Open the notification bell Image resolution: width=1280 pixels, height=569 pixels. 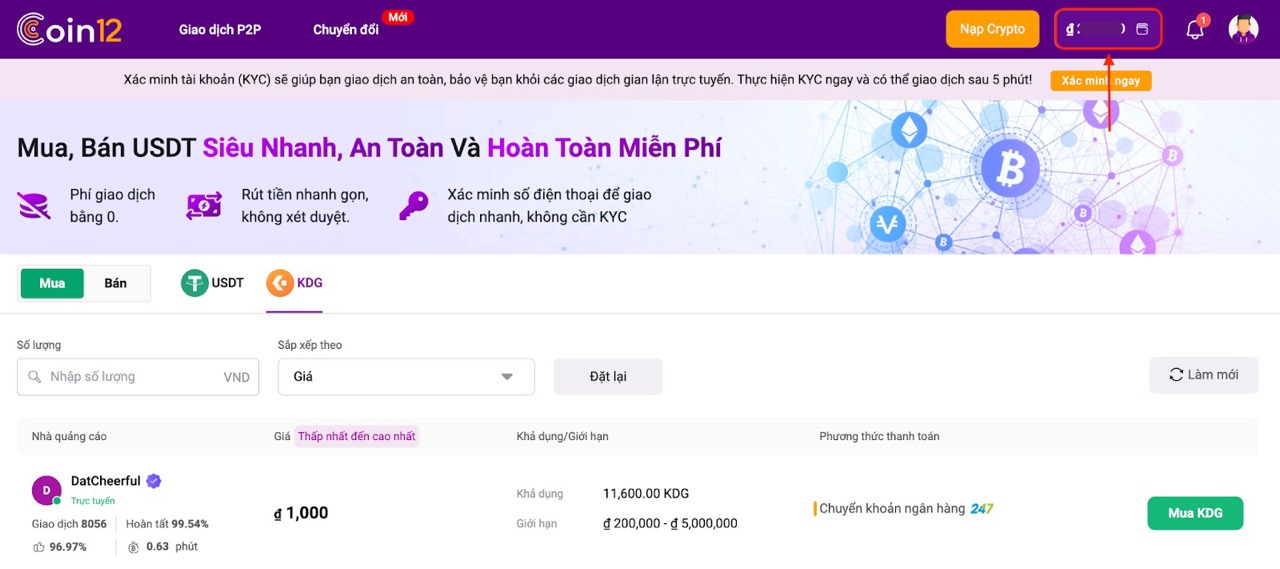[x=1194, y=30]
